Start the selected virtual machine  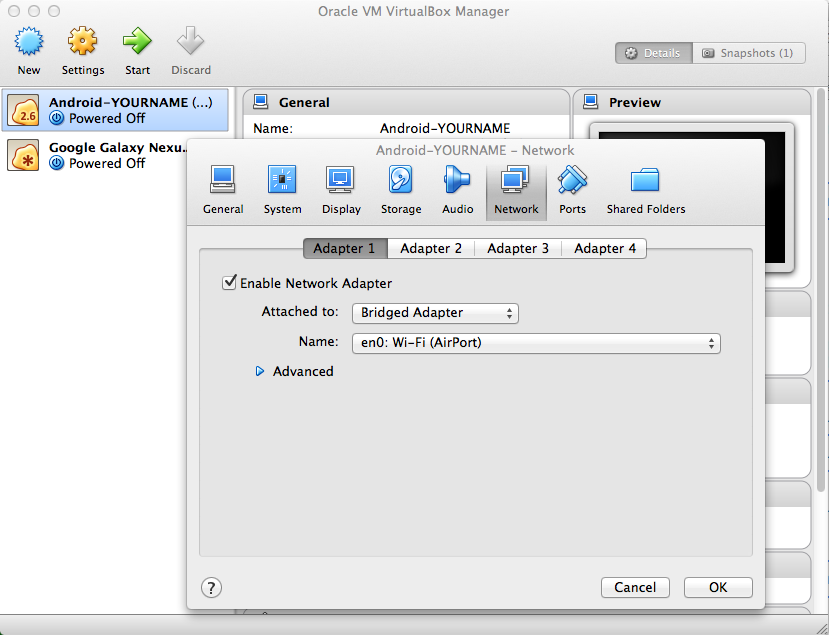137,42
